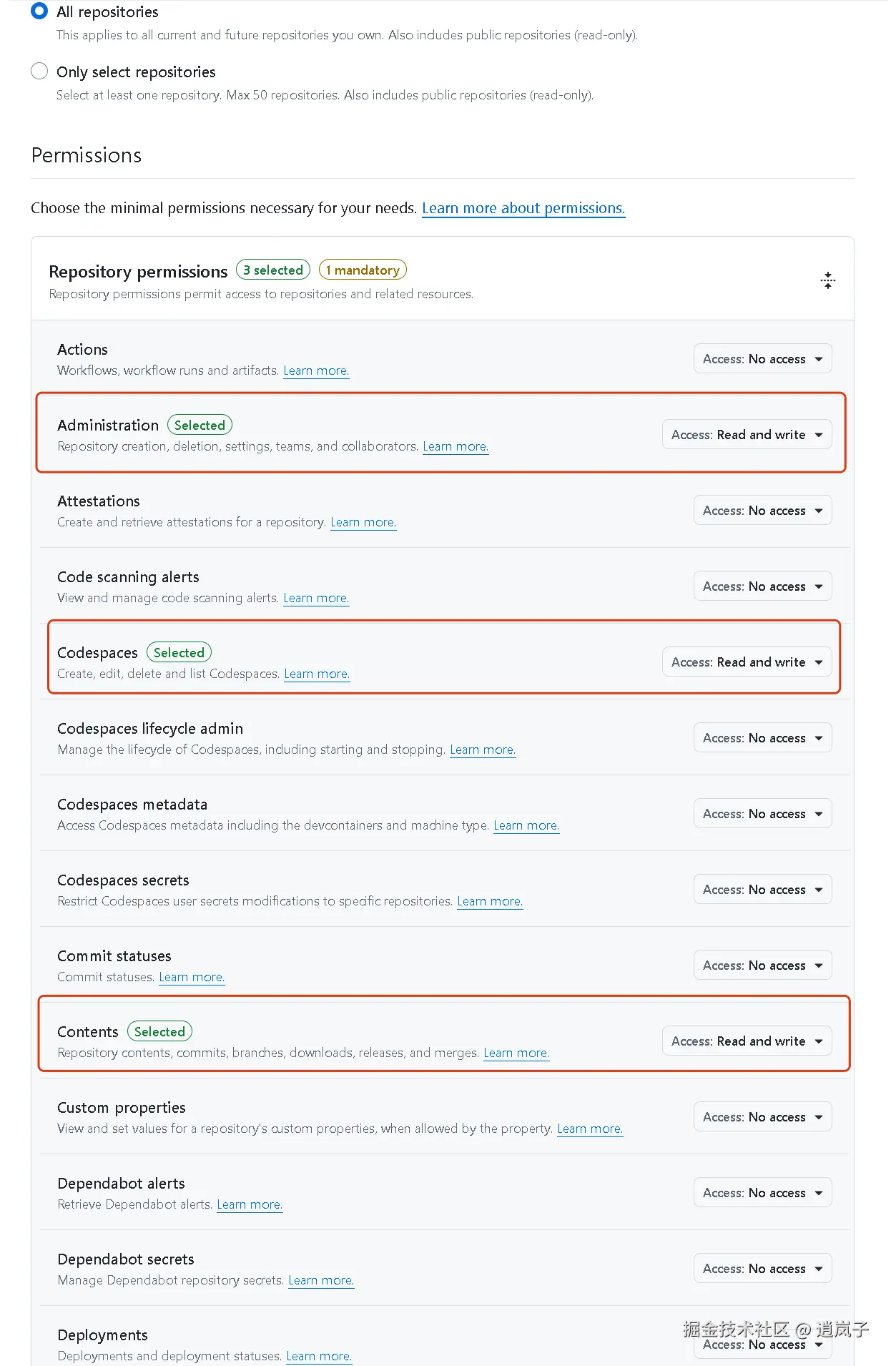Open the Actions access dropdown

point(762,359)
